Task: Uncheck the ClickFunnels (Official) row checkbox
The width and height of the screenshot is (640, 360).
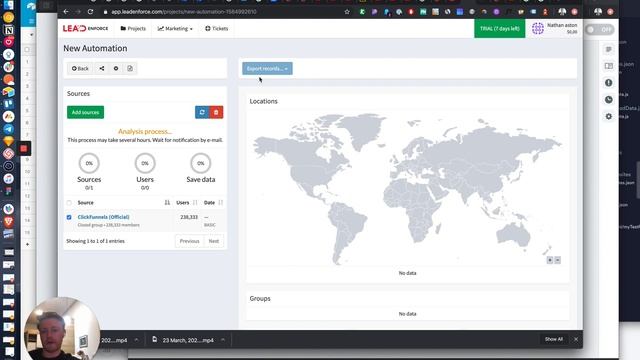Action: click(69, 217)
